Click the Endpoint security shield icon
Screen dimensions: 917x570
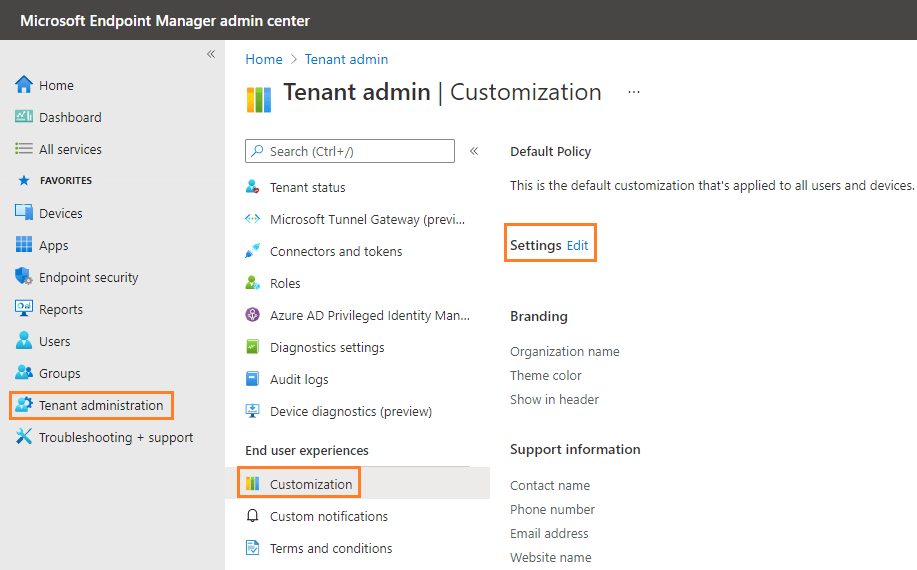(23, 277)
